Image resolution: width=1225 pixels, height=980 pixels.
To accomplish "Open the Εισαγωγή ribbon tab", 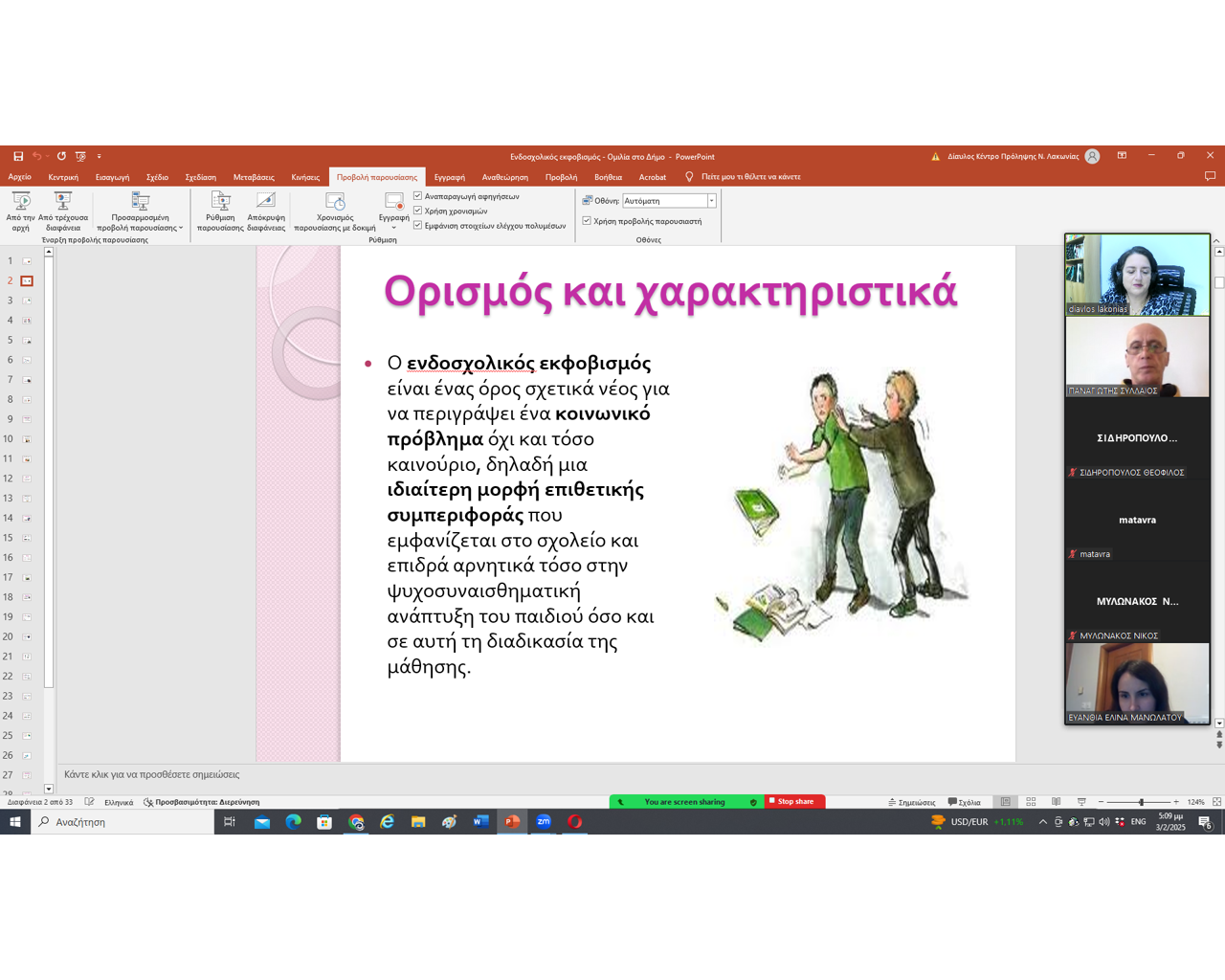I will point(112,177).
